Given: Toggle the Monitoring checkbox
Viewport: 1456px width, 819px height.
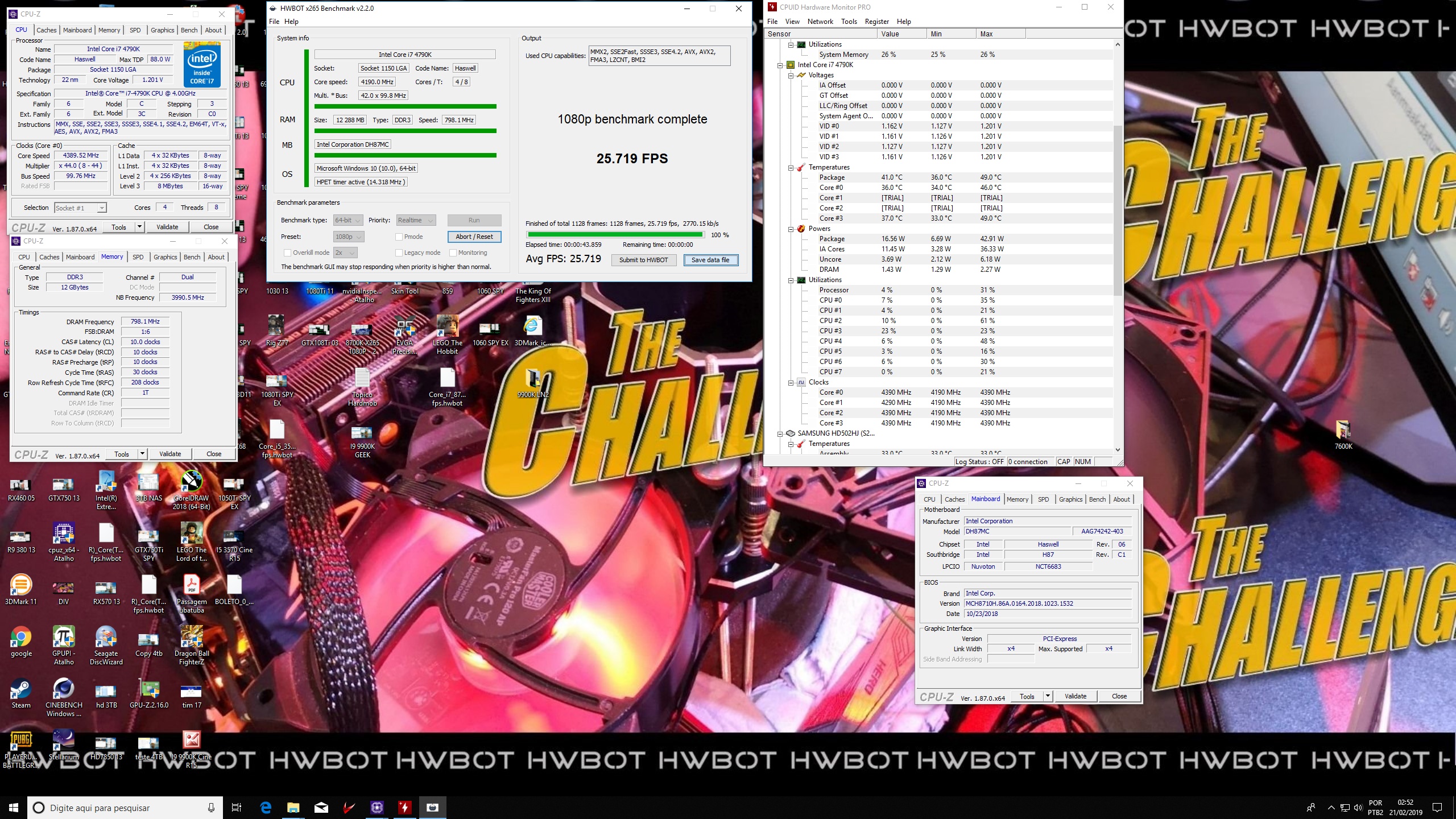Looking at the screenshot, I should [453, 253].
